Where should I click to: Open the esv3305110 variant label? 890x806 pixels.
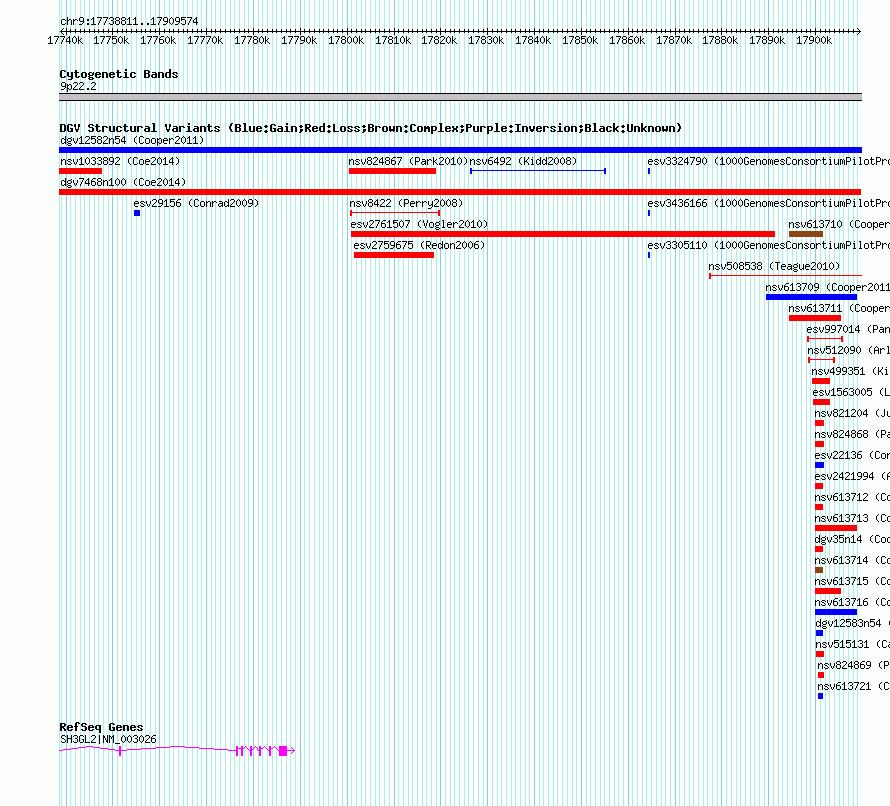[769, 245]
